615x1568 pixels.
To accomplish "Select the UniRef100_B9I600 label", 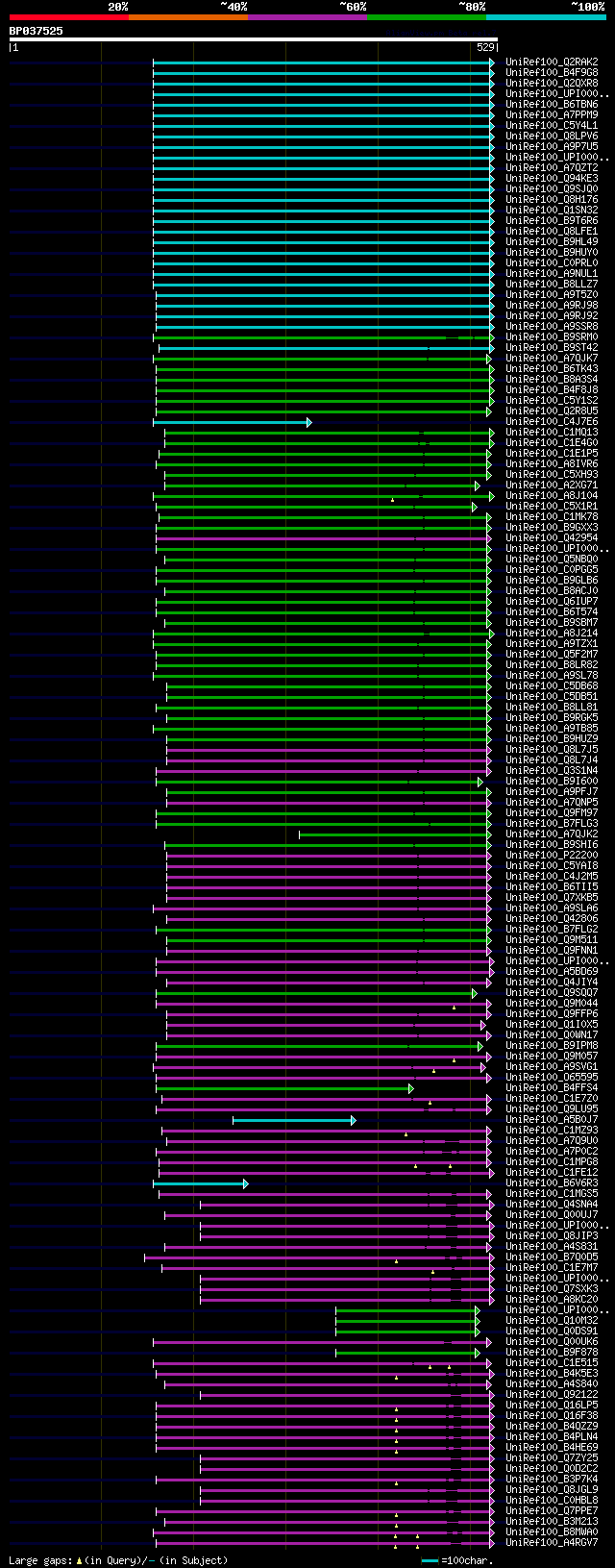I will click(552, 782).
